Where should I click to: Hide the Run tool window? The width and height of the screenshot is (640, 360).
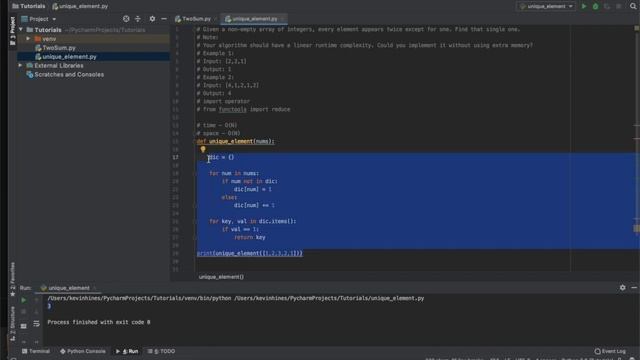(x=634, y=288)
